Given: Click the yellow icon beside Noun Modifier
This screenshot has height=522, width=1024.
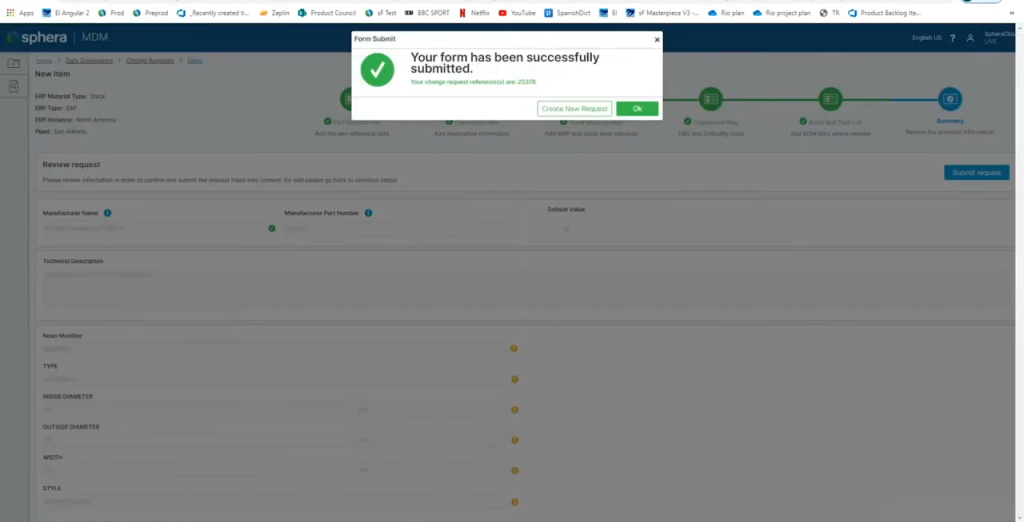Looking at the screenshot, I should pos(514,349).
